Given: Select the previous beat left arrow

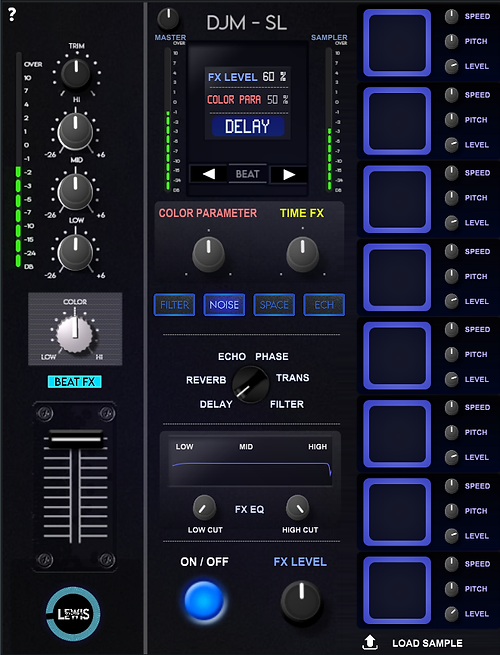Looking at the screenshot, I should [x=208, y=174].
